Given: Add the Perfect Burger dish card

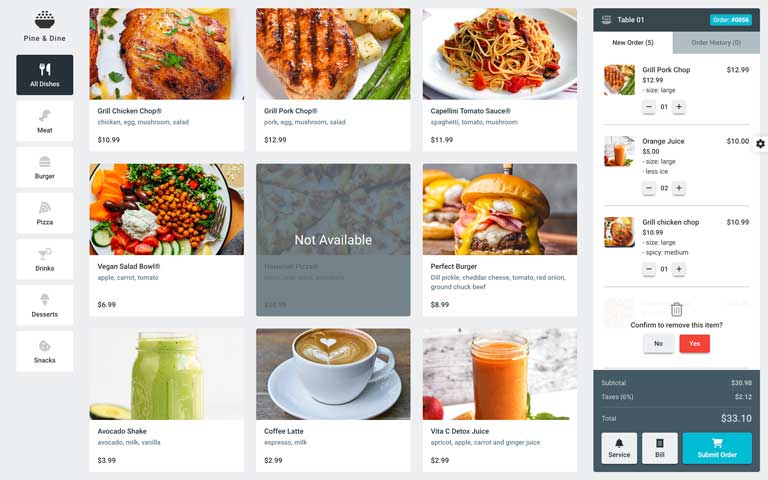Looking at the screenshot, I should [x=500, y=240].
